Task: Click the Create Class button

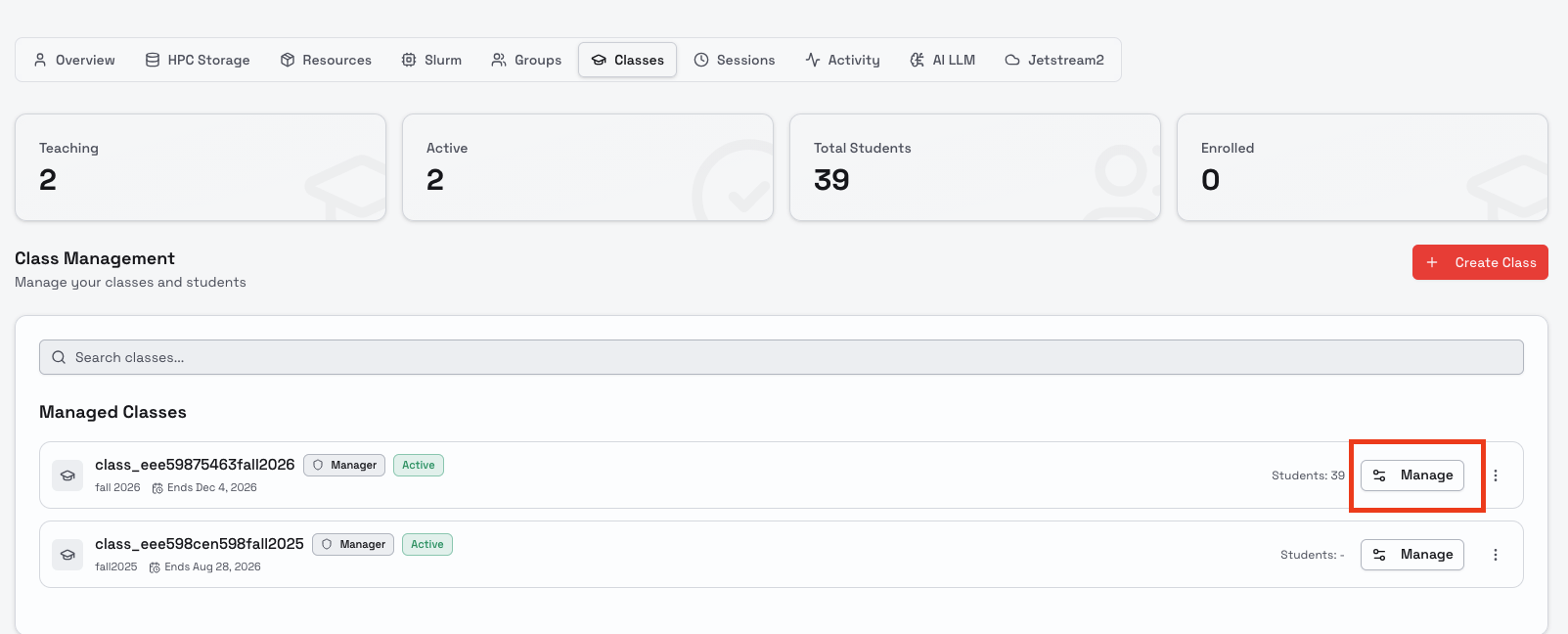Action: click(1480, 262)
